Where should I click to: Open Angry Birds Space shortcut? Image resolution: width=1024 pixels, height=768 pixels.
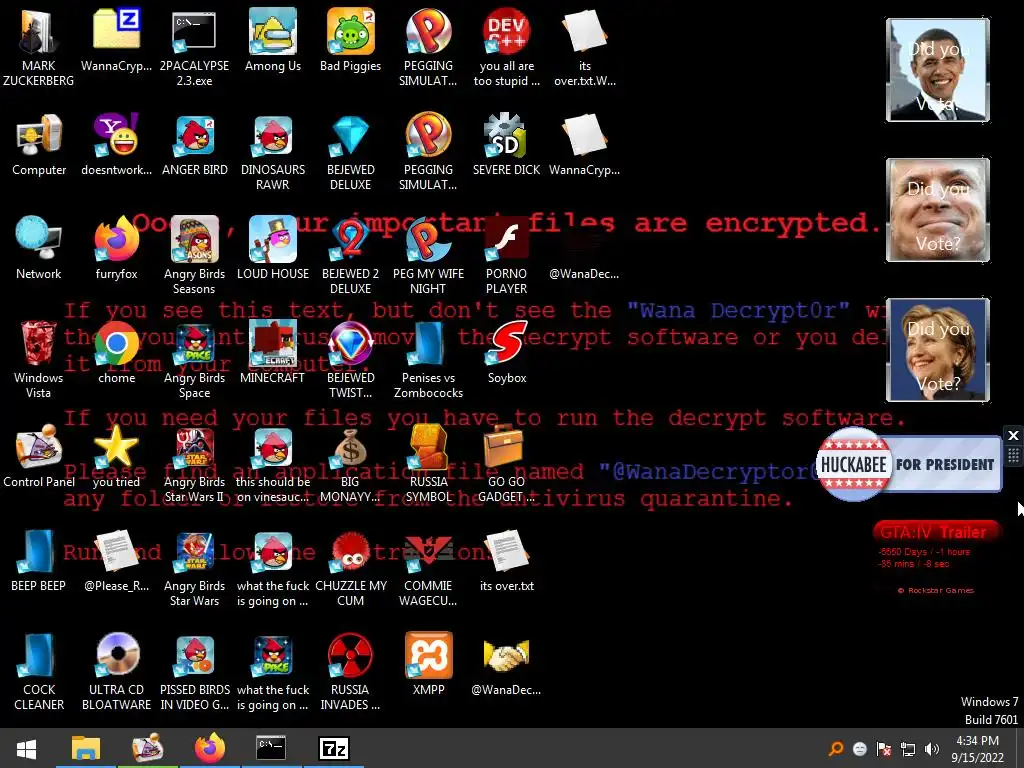(194, 359)
